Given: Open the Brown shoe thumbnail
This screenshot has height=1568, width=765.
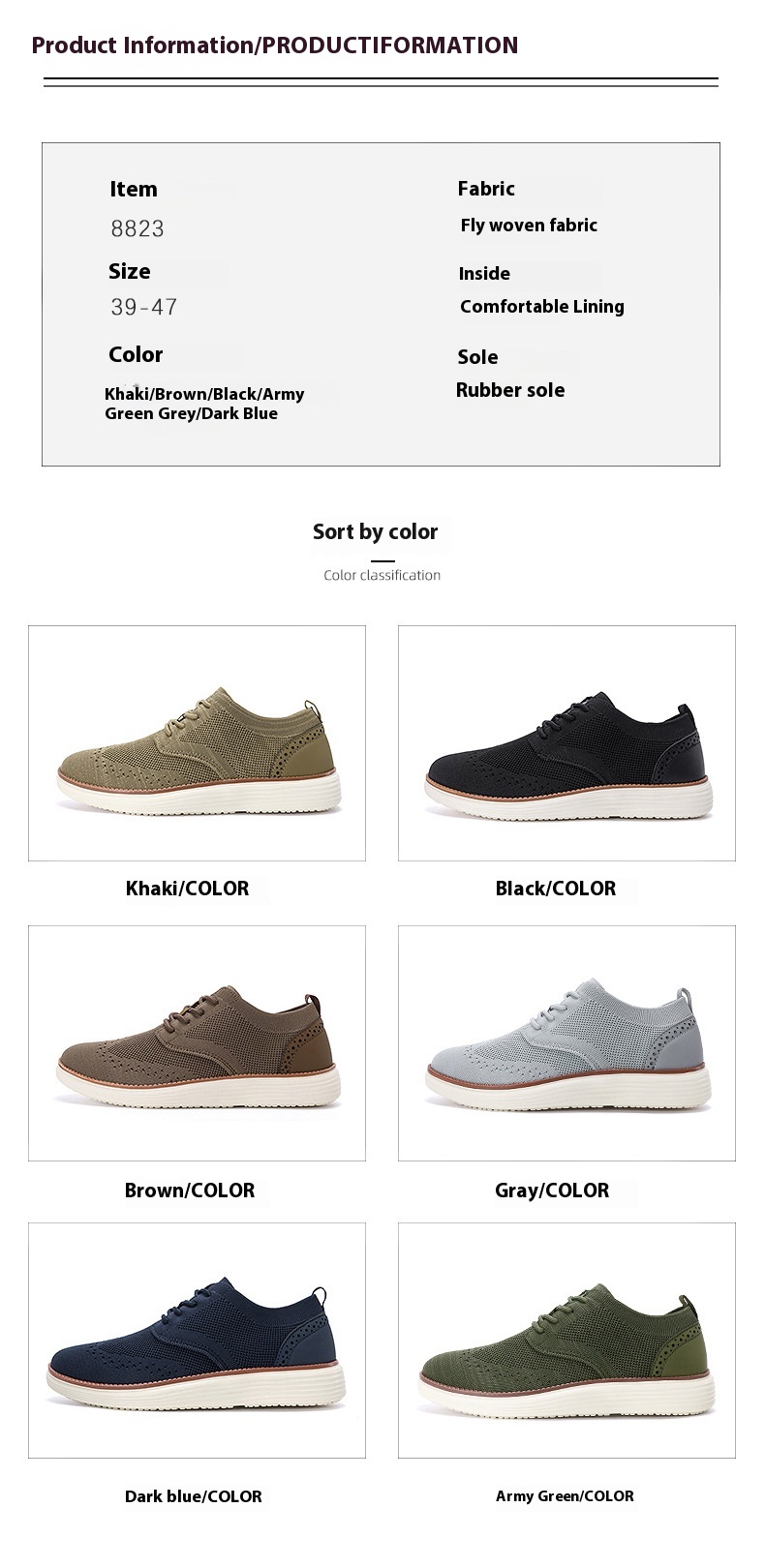Looking at the screenshot, I should (197, 1043).
